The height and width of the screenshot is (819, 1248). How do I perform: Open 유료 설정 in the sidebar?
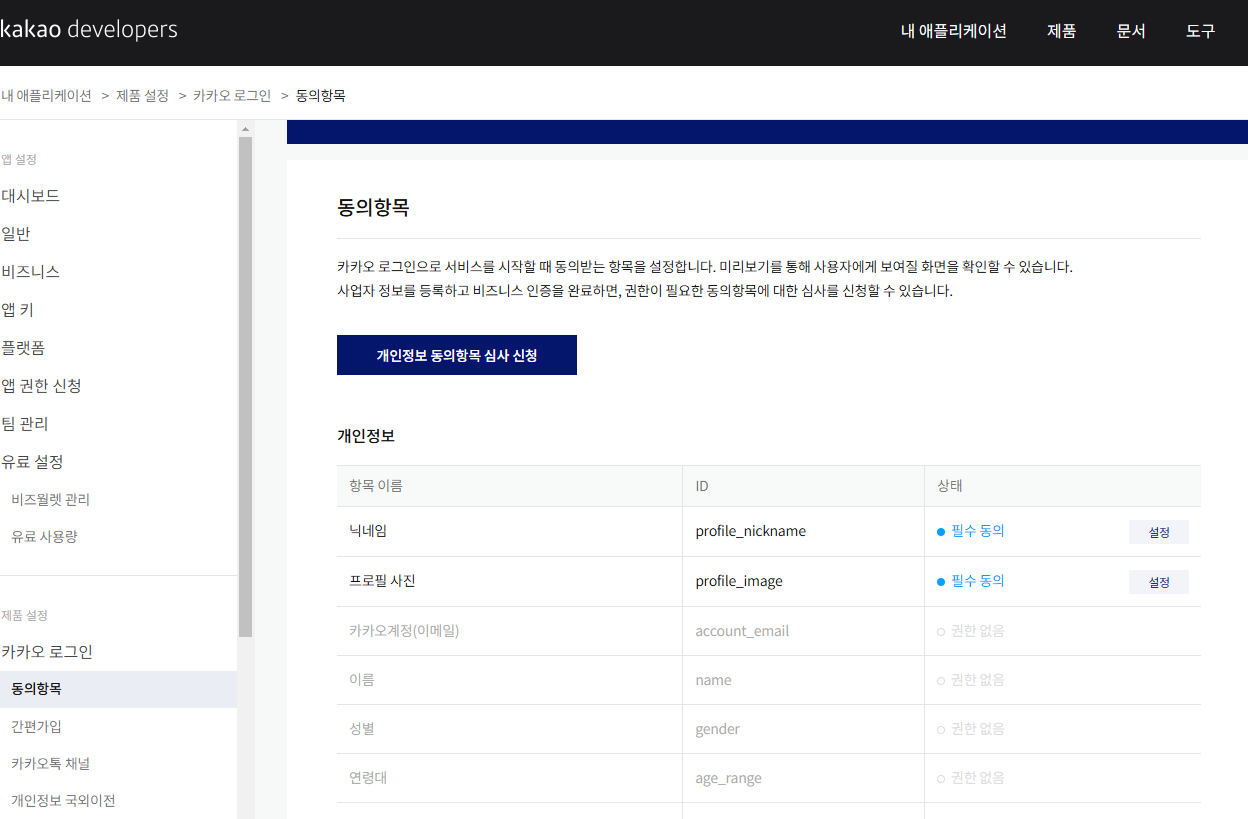pos(32,462)
